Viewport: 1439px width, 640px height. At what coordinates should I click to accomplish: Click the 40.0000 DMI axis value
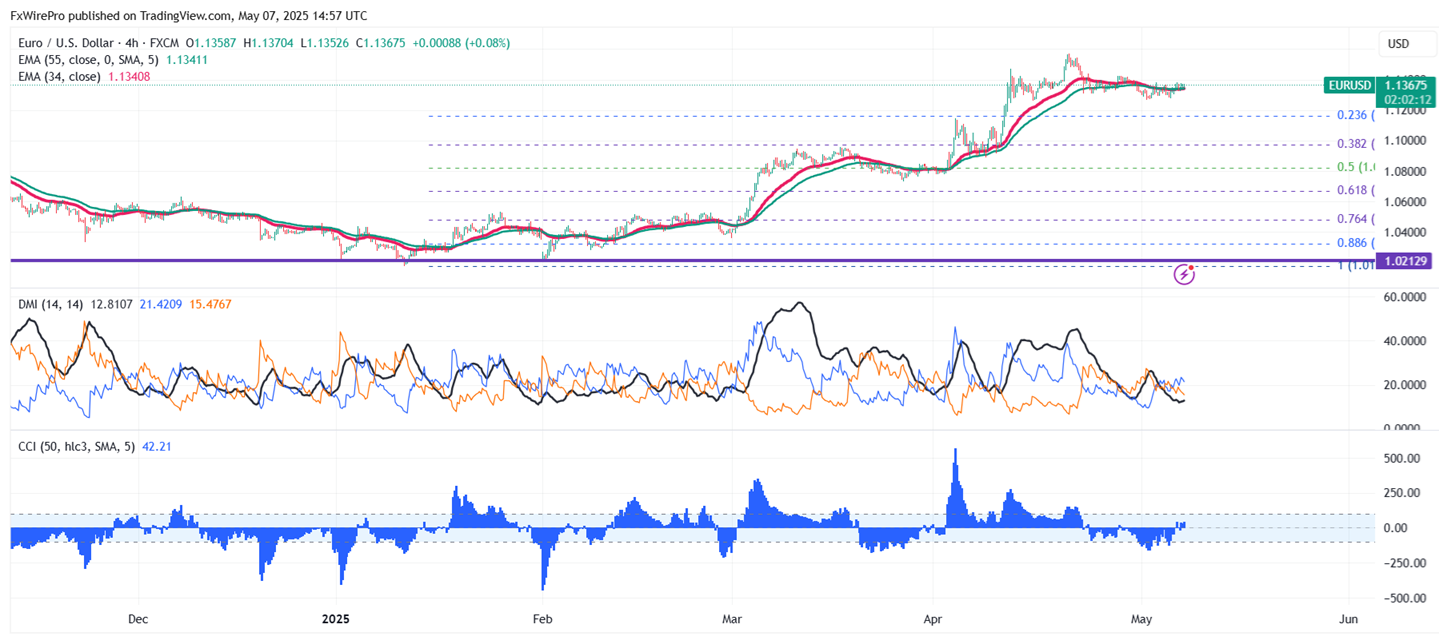(x=1405, y=341)
